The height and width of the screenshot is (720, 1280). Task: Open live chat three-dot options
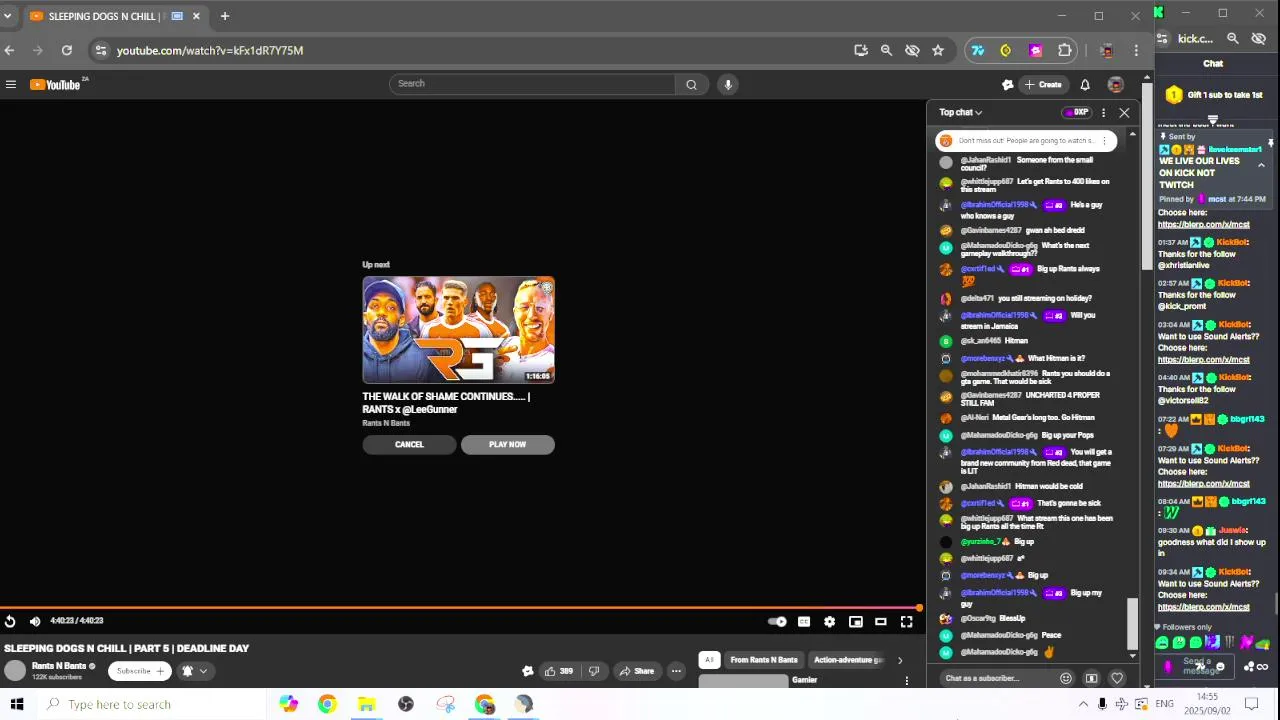tap(1103, 113)
